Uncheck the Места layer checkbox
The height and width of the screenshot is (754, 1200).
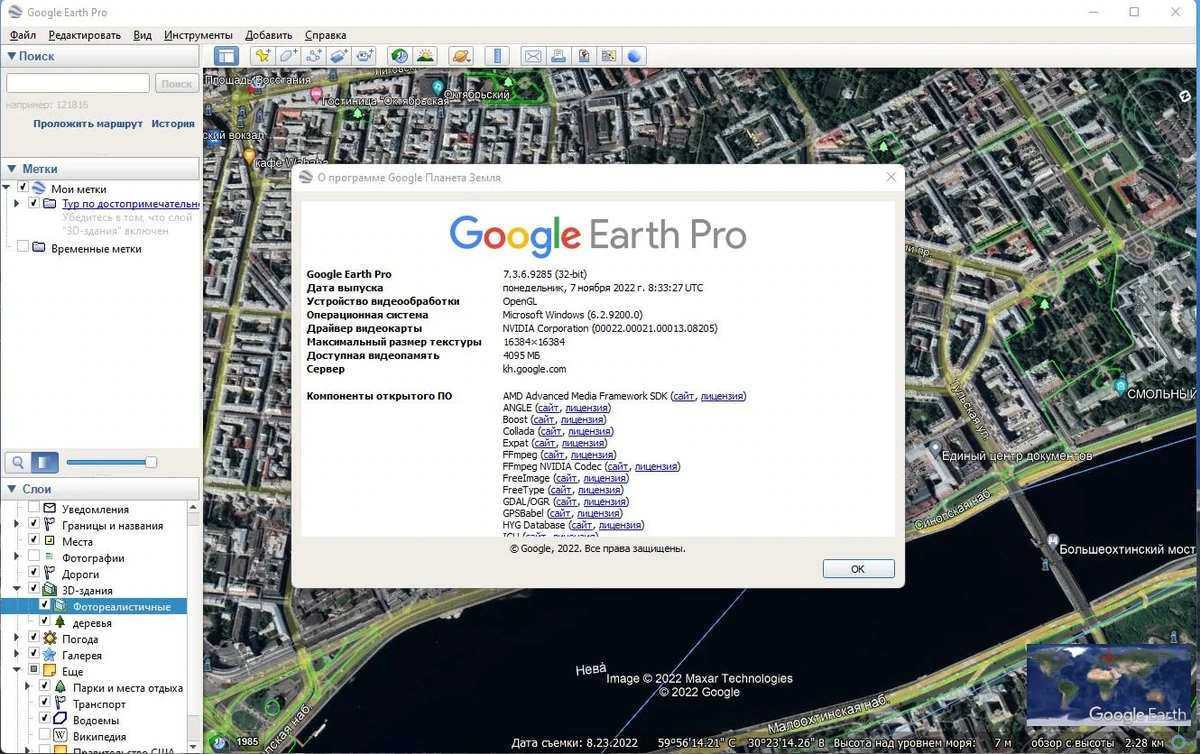coord(34,541)
